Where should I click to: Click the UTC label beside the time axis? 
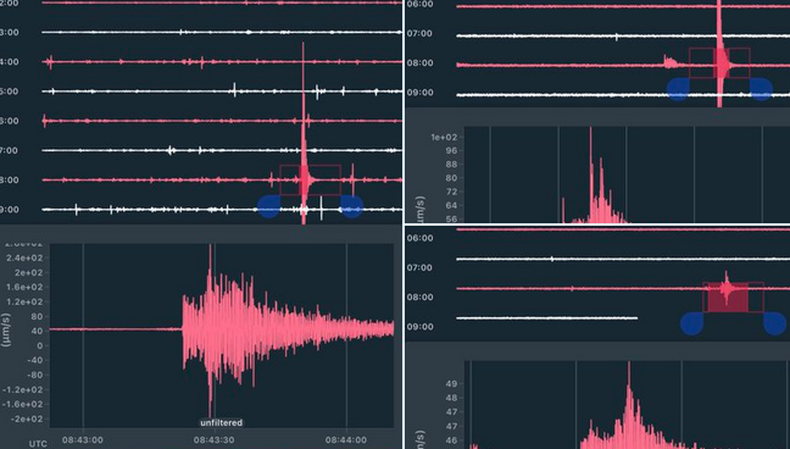click(x=38, y=444)
